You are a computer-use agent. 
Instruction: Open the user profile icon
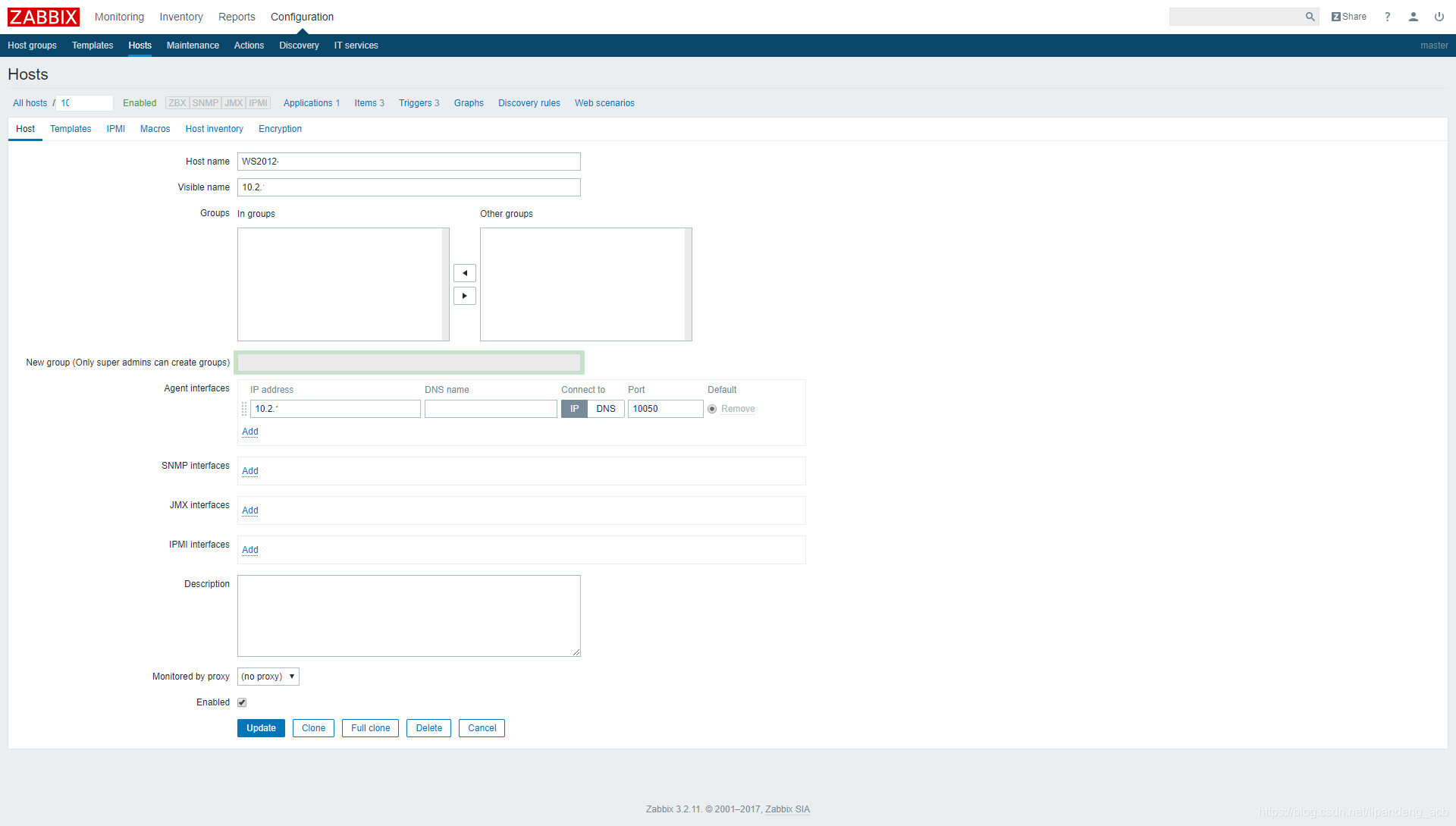coord(1413,17)
